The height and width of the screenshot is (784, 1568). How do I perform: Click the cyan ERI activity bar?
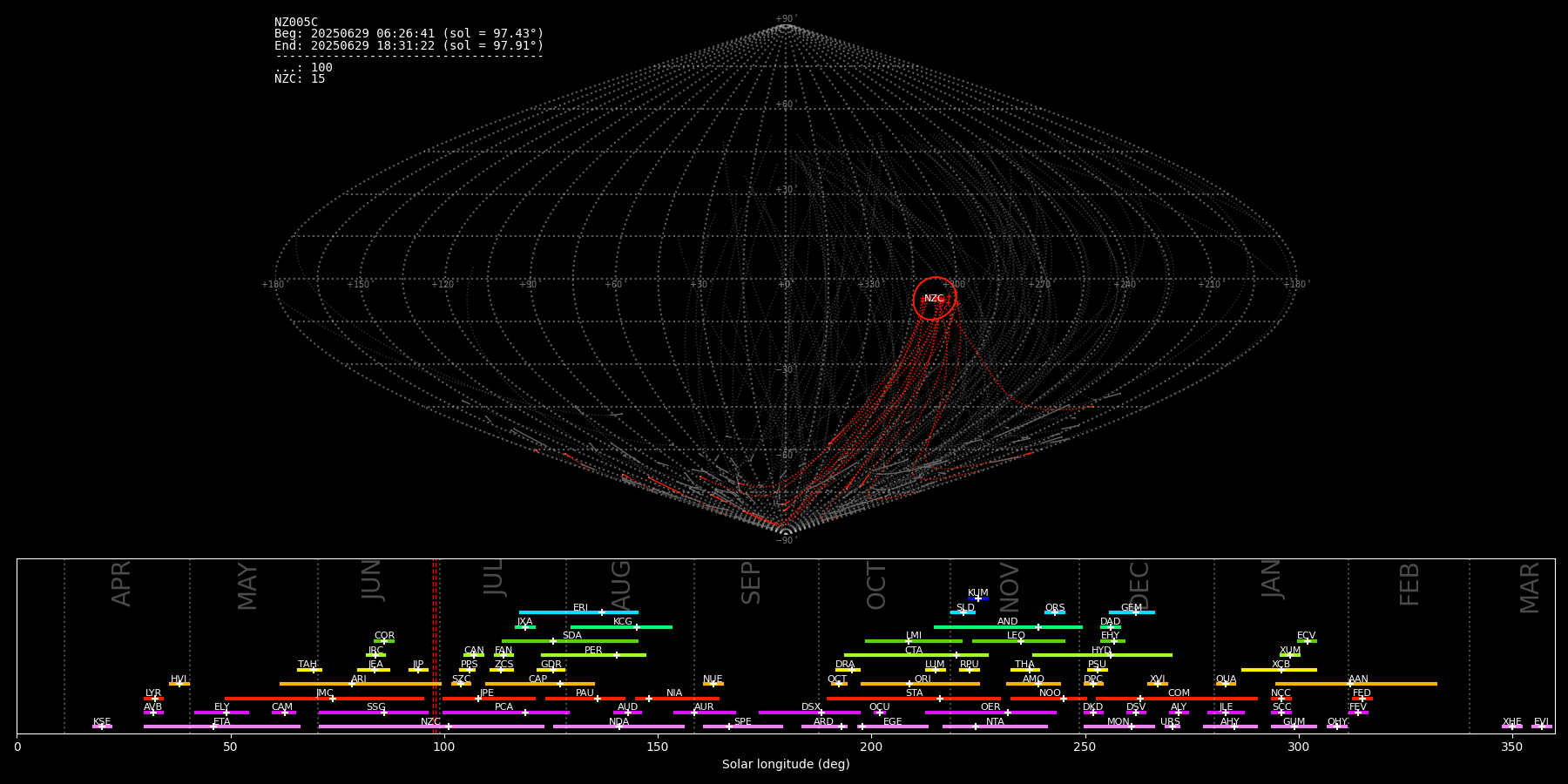[578, 612]
